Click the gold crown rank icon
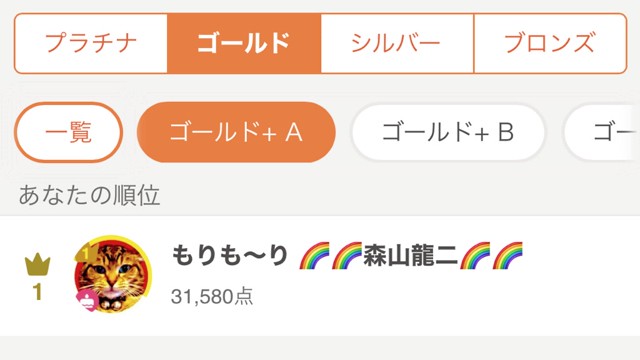640x360 pixels. tap(38, 264)
